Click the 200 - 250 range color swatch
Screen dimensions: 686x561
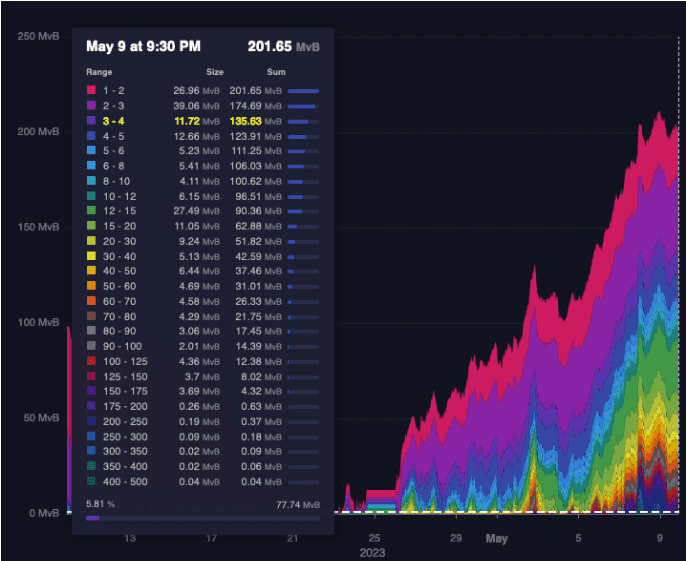[91, 421]
